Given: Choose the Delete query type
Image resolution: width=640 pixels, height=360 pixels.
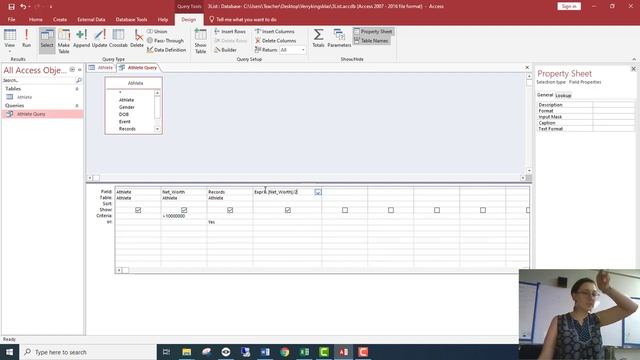Looking at the screenshot, I should tap(137, 39).
